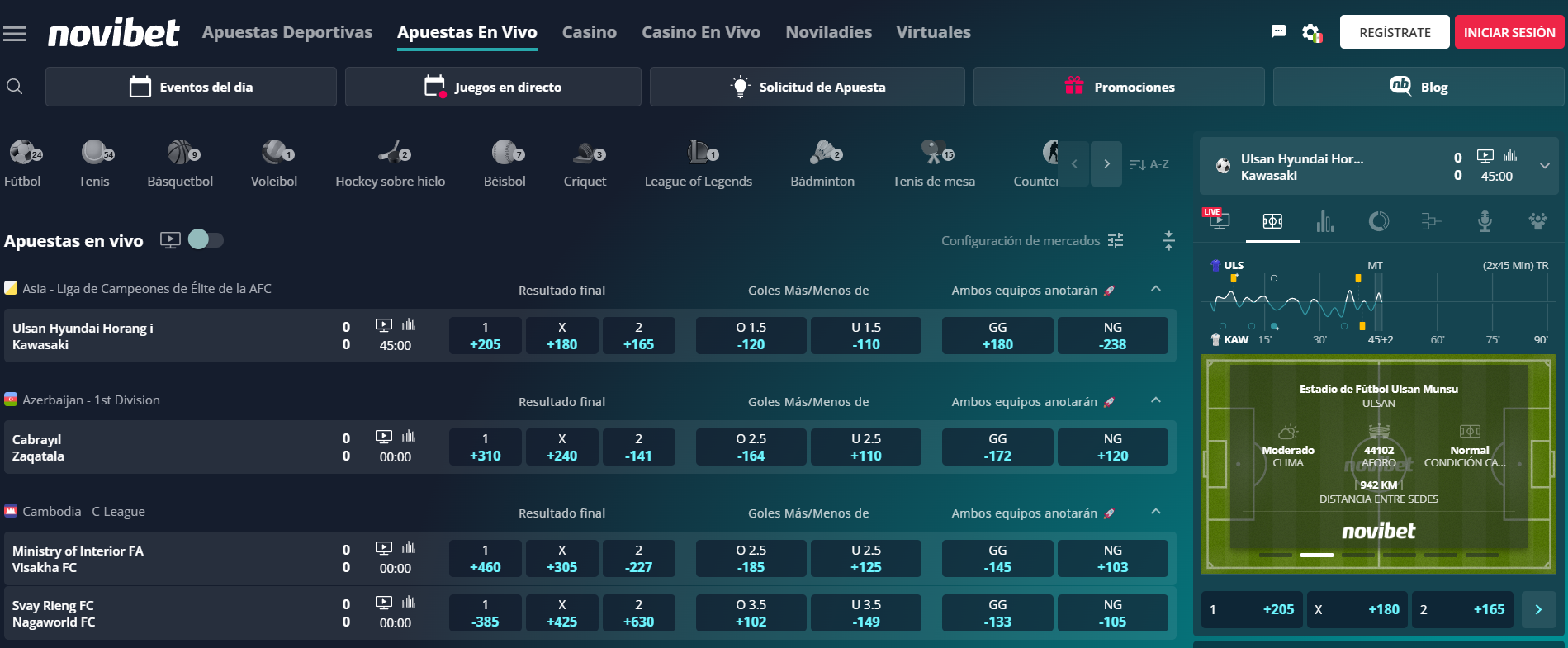Click the stadium info carousel indicator
1568x648 pixels.
1316,555
